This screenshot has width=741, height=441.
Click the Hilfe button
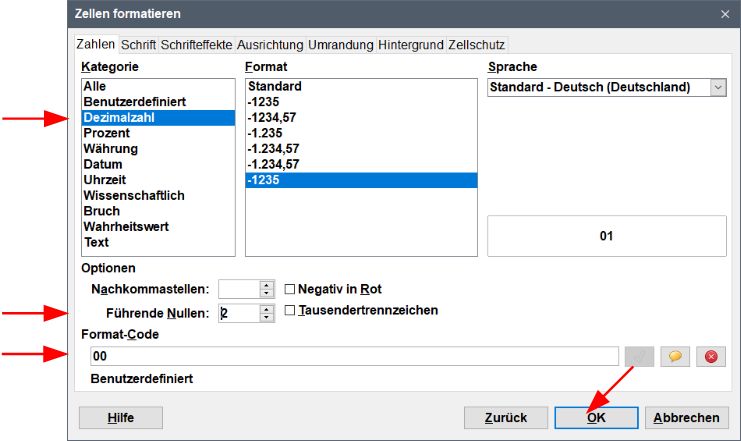pyautogui.click(x=121, y=418)
